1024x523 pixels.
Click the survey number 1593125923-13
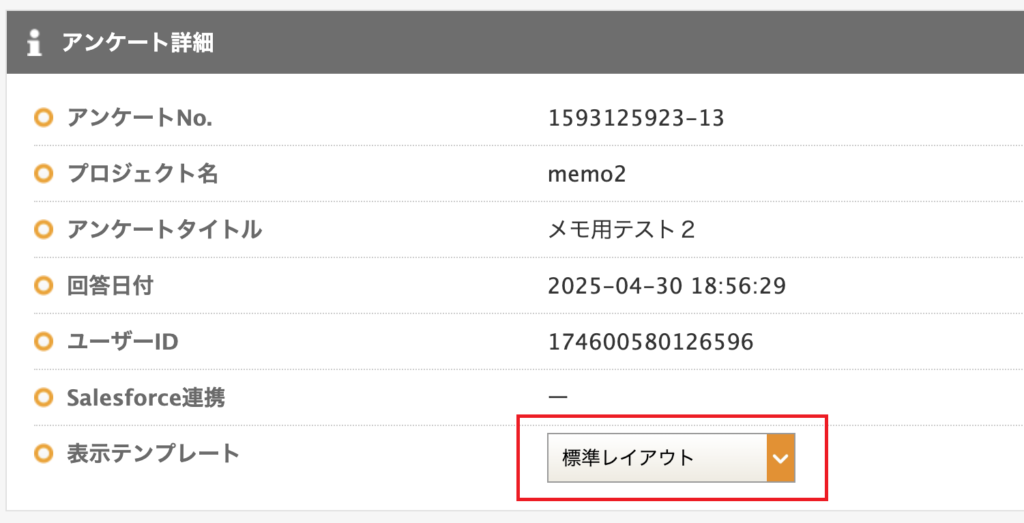click(636, 118)
